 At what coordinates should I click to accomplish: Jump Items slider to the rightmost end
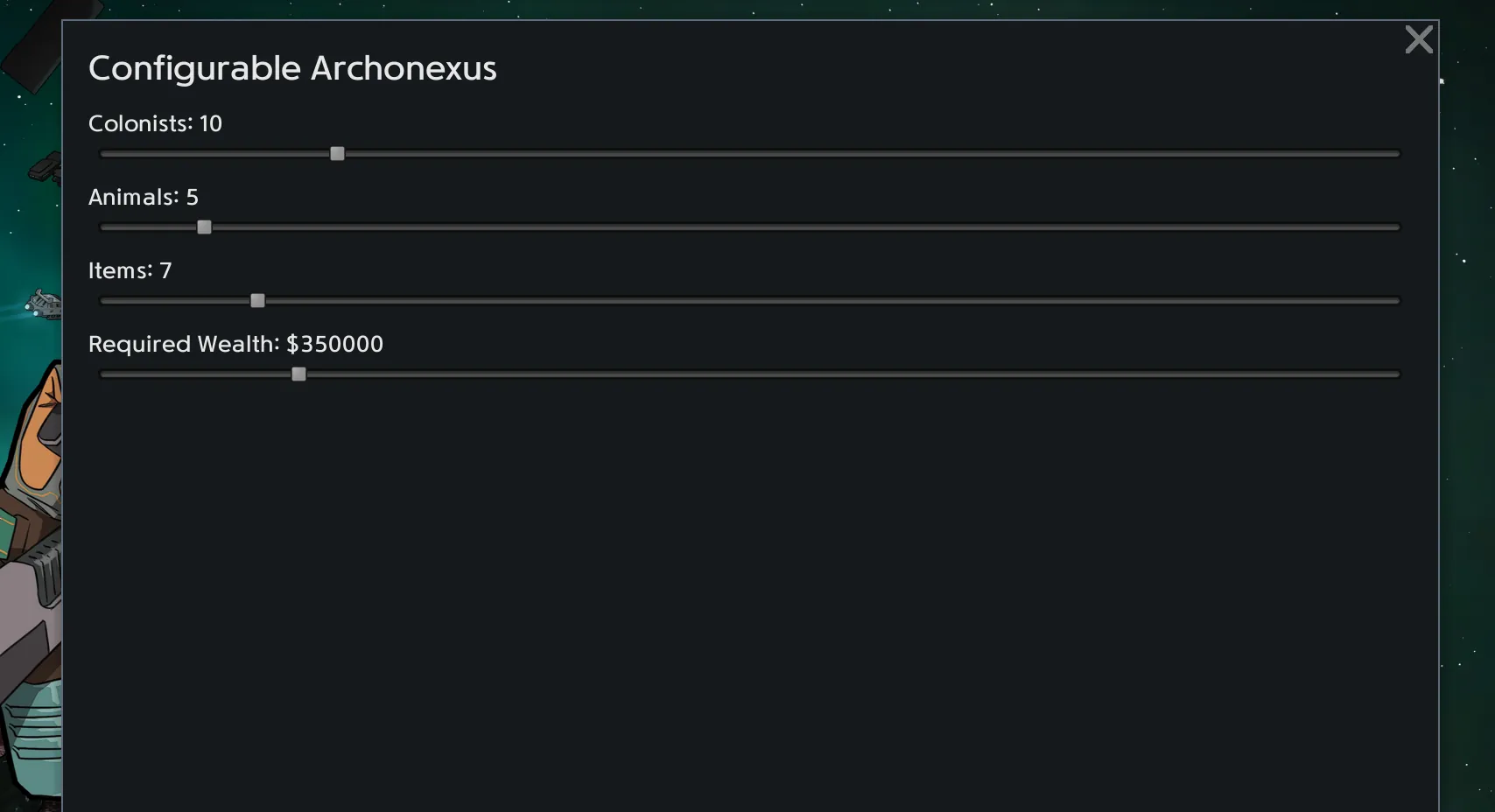point(1397,301)
